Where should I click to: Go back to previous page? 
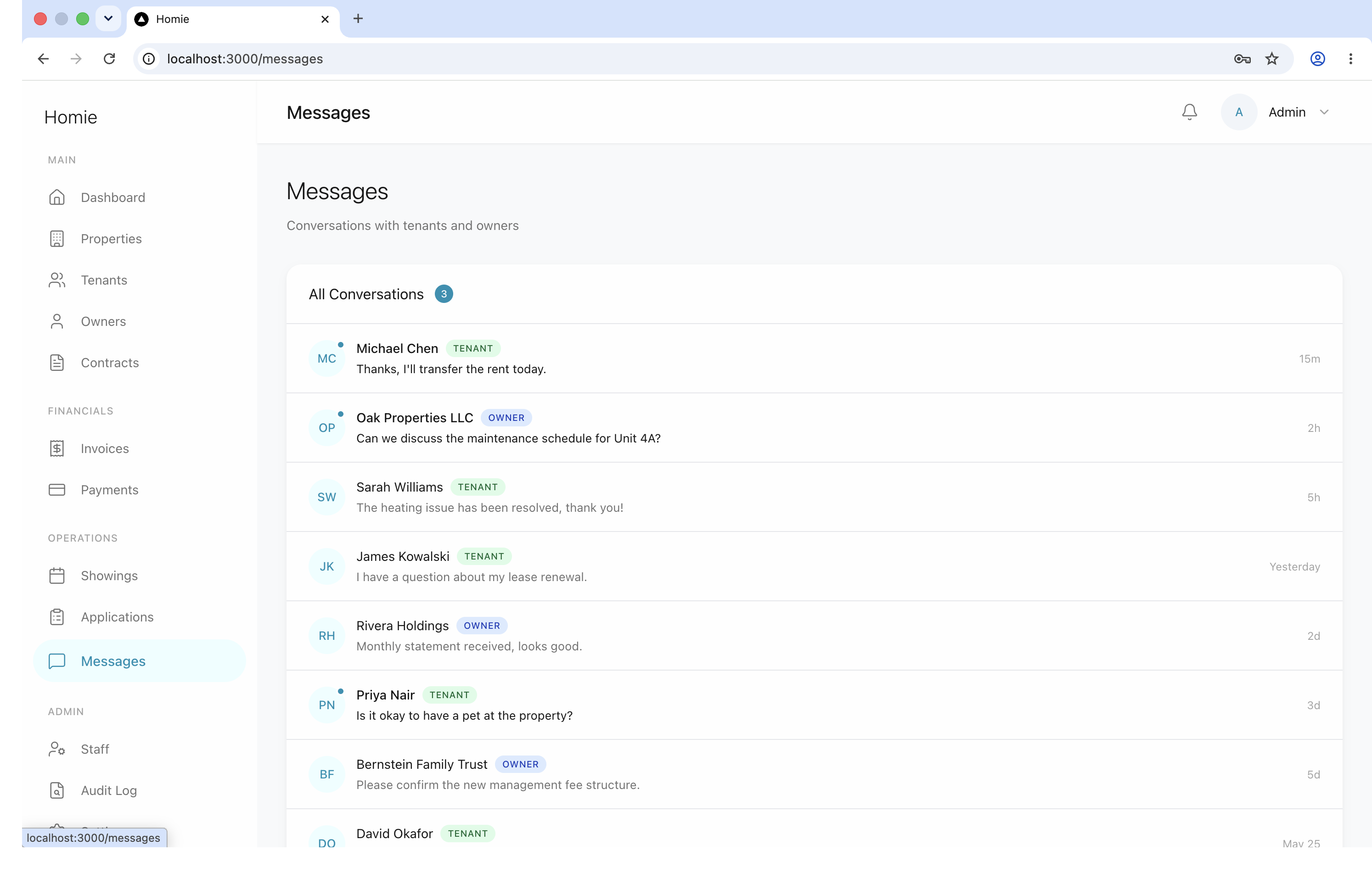pyautogui.click(x=43, y=59)
